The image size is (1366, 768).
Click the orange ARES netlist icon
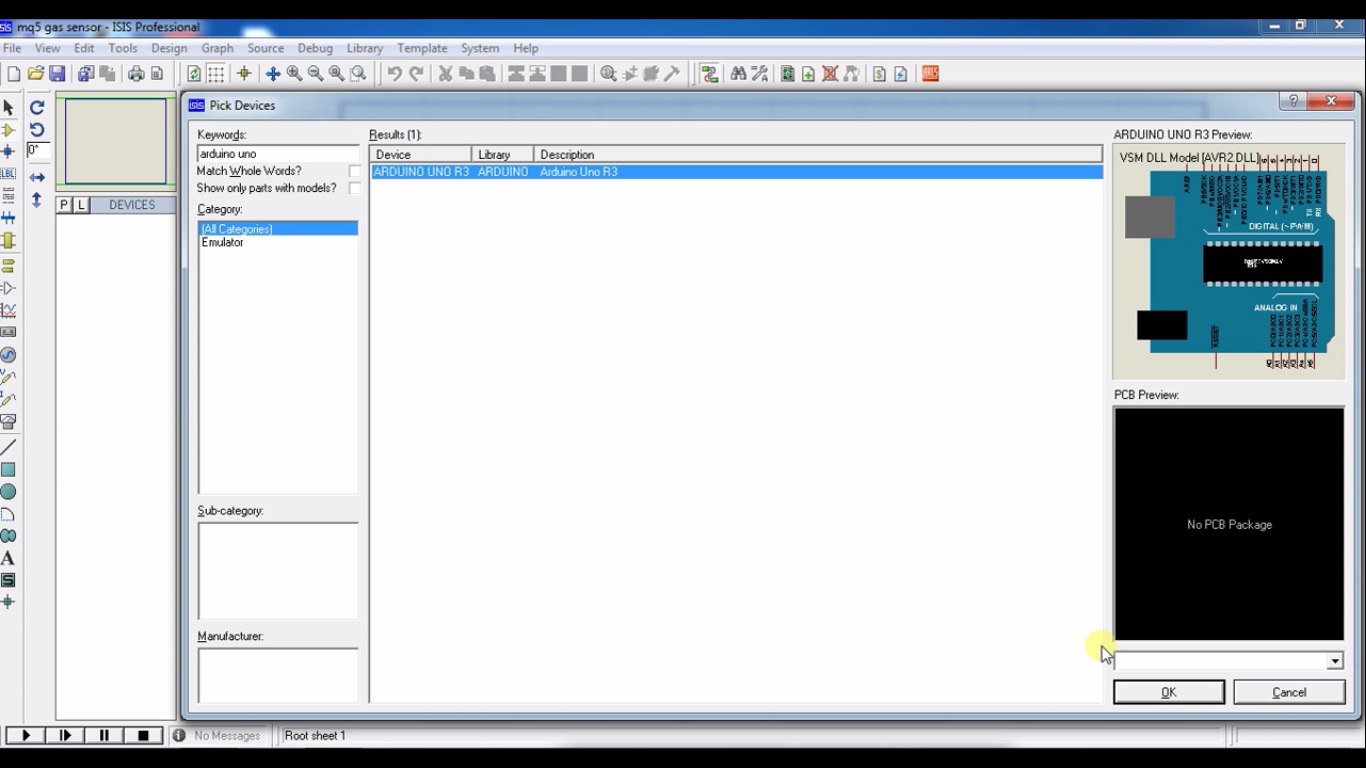930,74
